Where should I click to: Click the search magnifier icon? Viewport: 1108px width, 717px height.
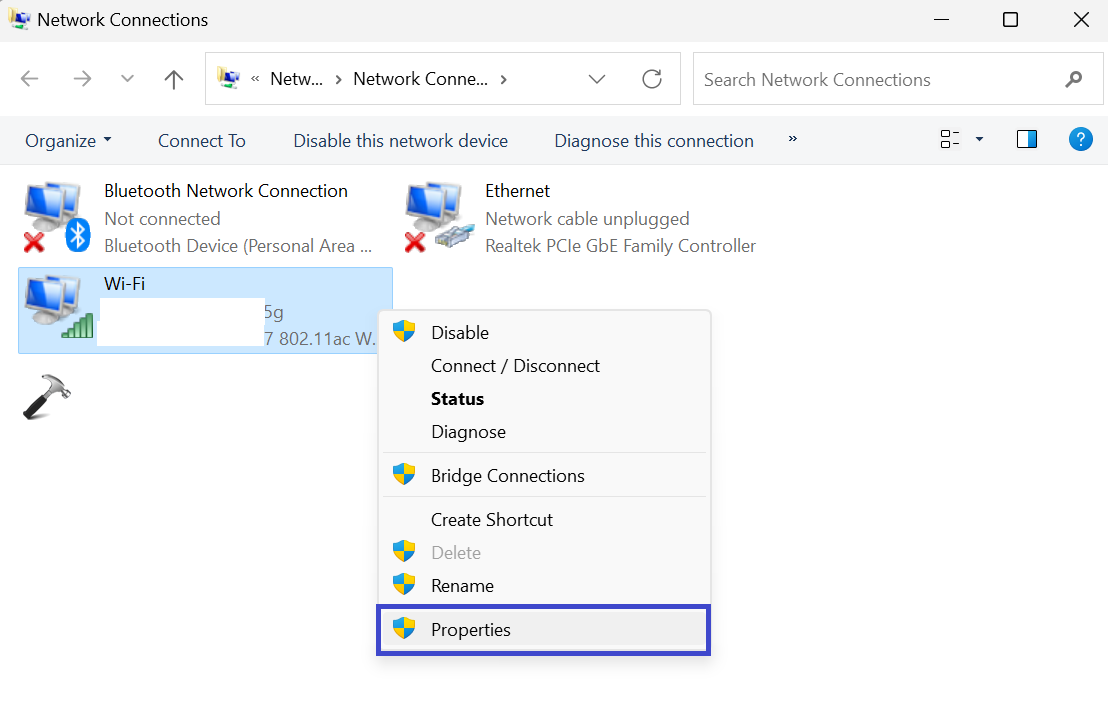pos(1074,79)
